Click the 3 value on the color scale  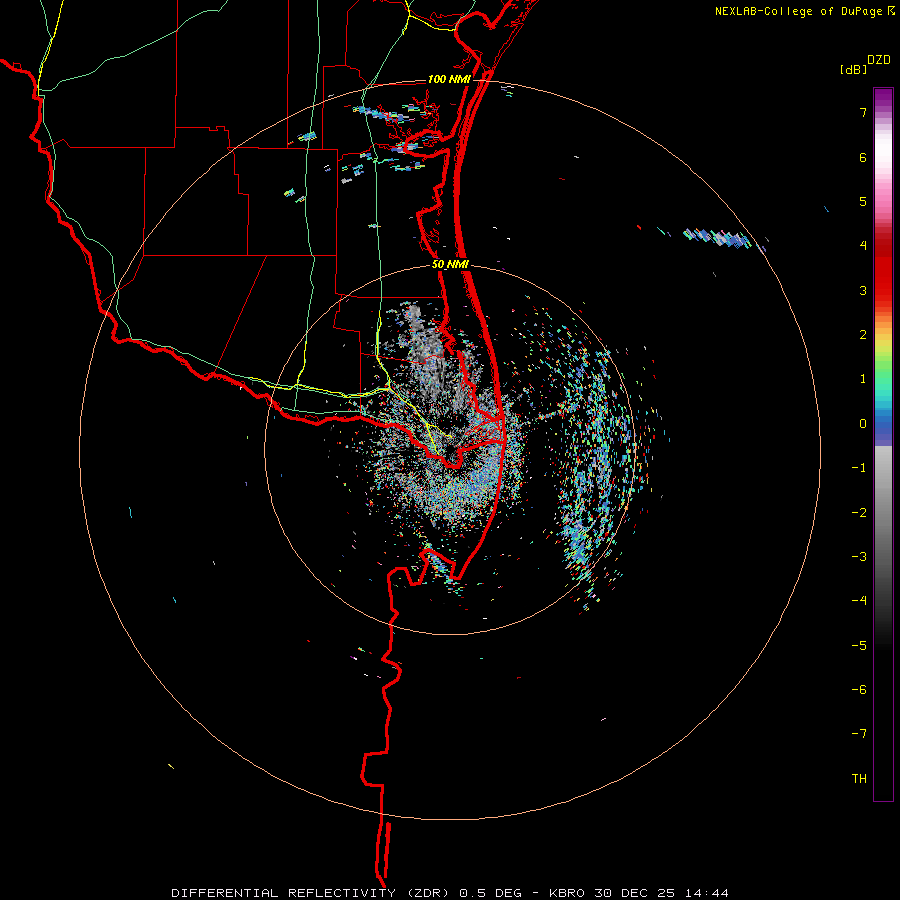point(863,290)
